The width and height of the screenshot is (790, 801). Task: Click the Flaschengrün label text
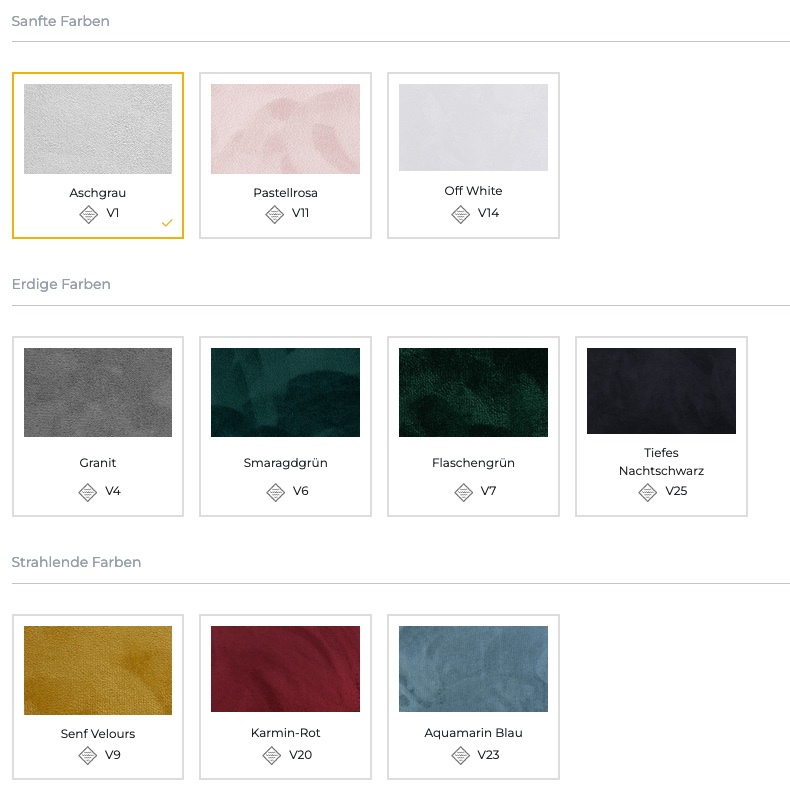[473, 463]
